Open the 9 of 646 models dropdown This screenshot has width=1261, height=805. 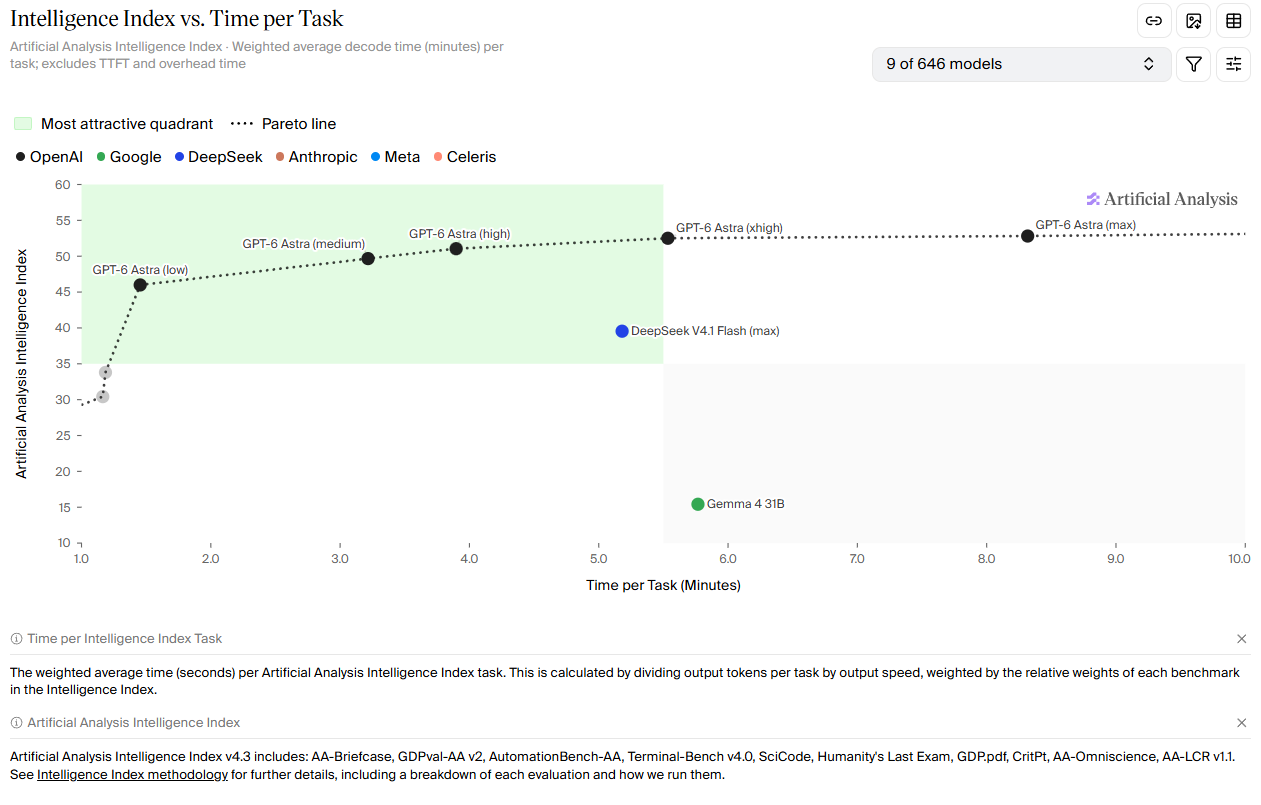(x=1021, y=64)
